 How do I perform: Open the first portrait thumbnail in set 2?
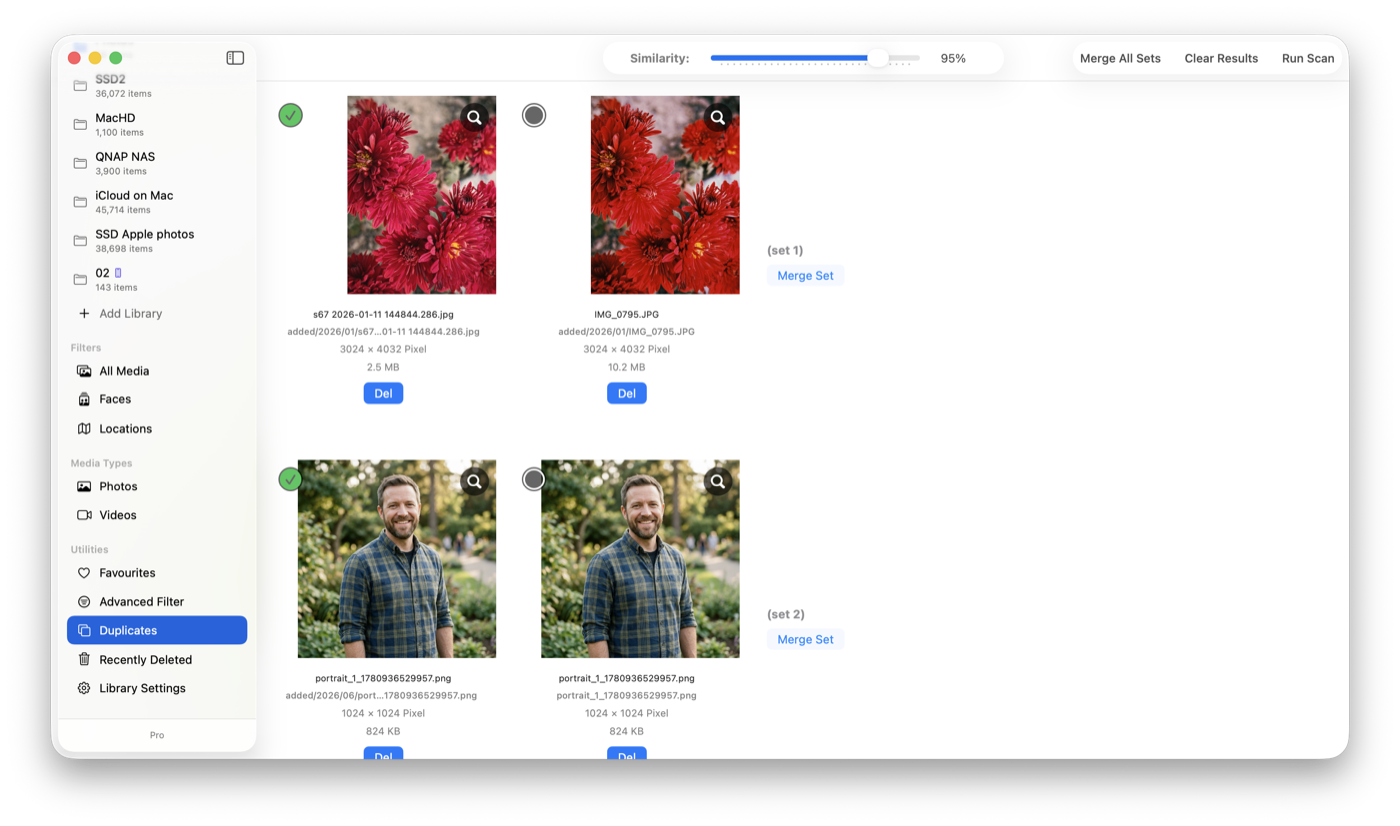coord(397,559)
